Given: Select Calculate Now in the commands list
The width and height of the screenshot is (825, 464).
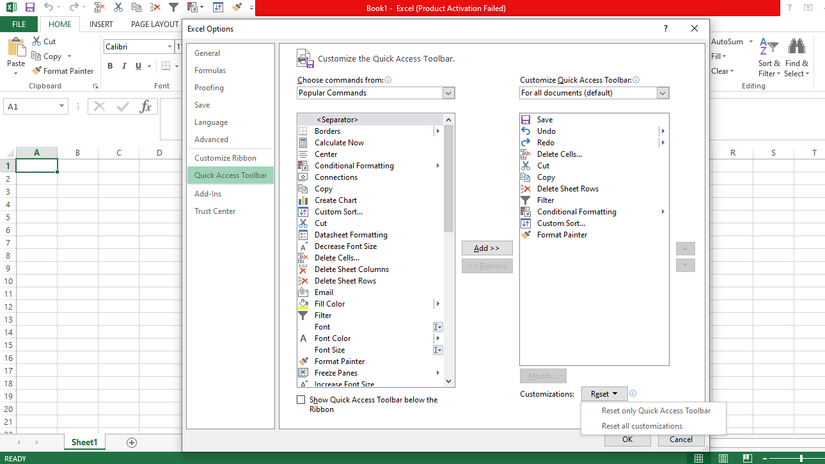Looking at the screenshot, I should [370, 143].
